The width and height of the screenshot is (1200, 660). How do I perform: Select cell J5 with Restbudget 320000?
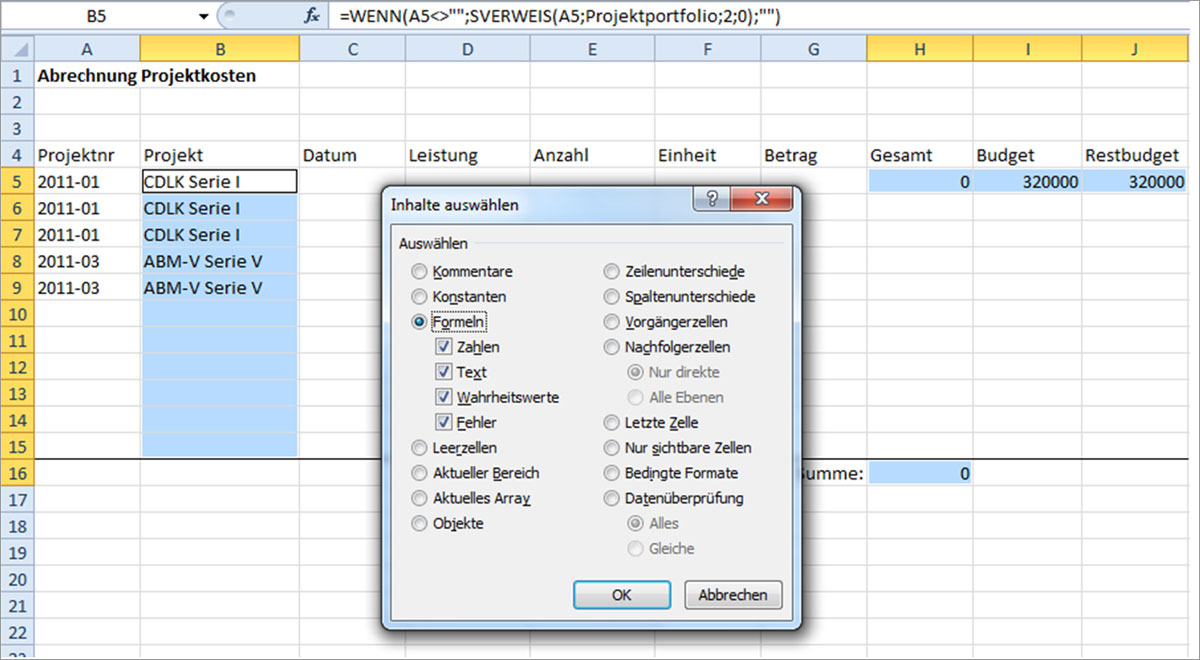pyautogui.click(x=1135, y=182)
